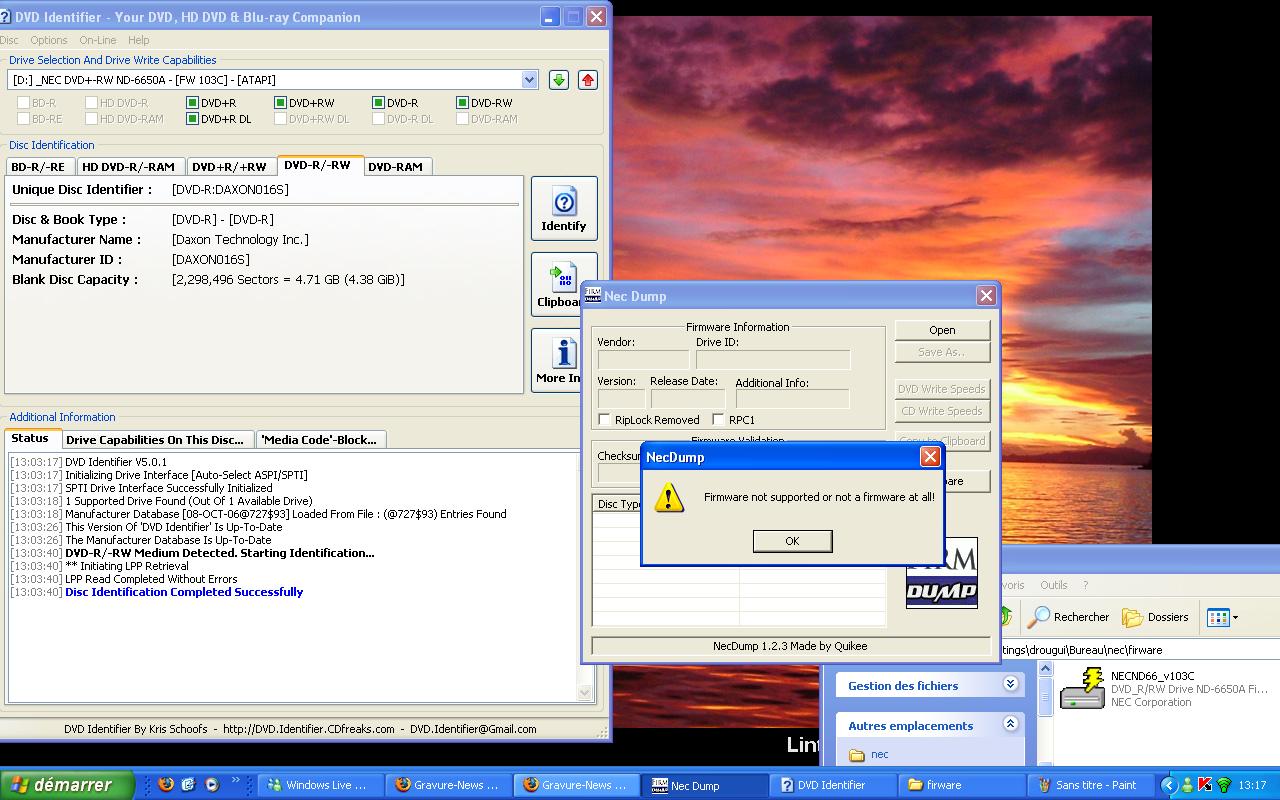Switch to the first Gravure-News Firefox taskbar item

click(x=449, y=785)
